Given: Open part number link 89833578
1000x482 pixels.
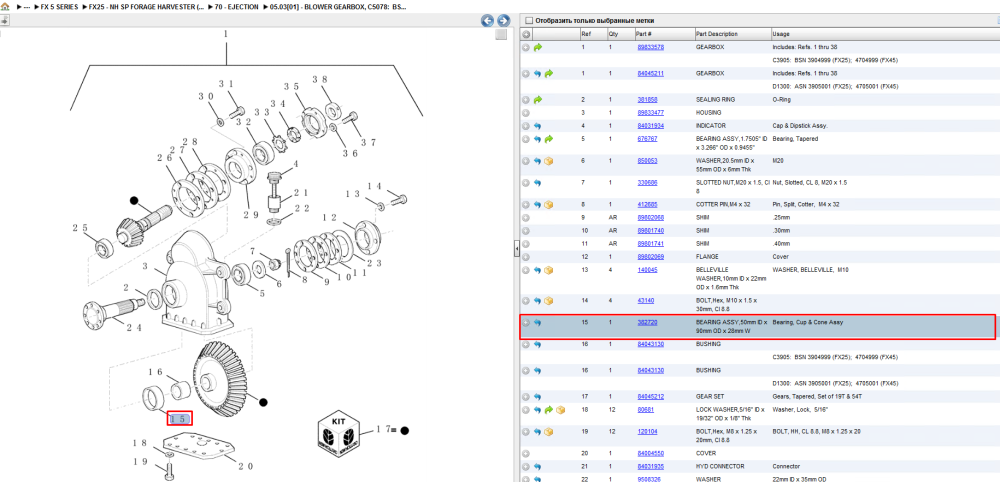Looking at the screenshot, I should [x=651, y=47].
